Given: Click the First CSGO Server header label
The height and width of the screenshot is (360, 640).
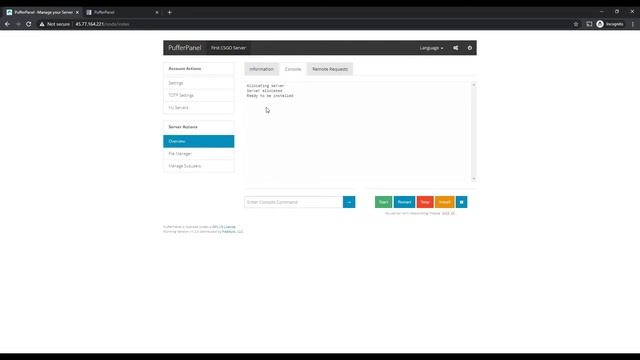Looking at the screenshot, I should click(x=228, y=48).
